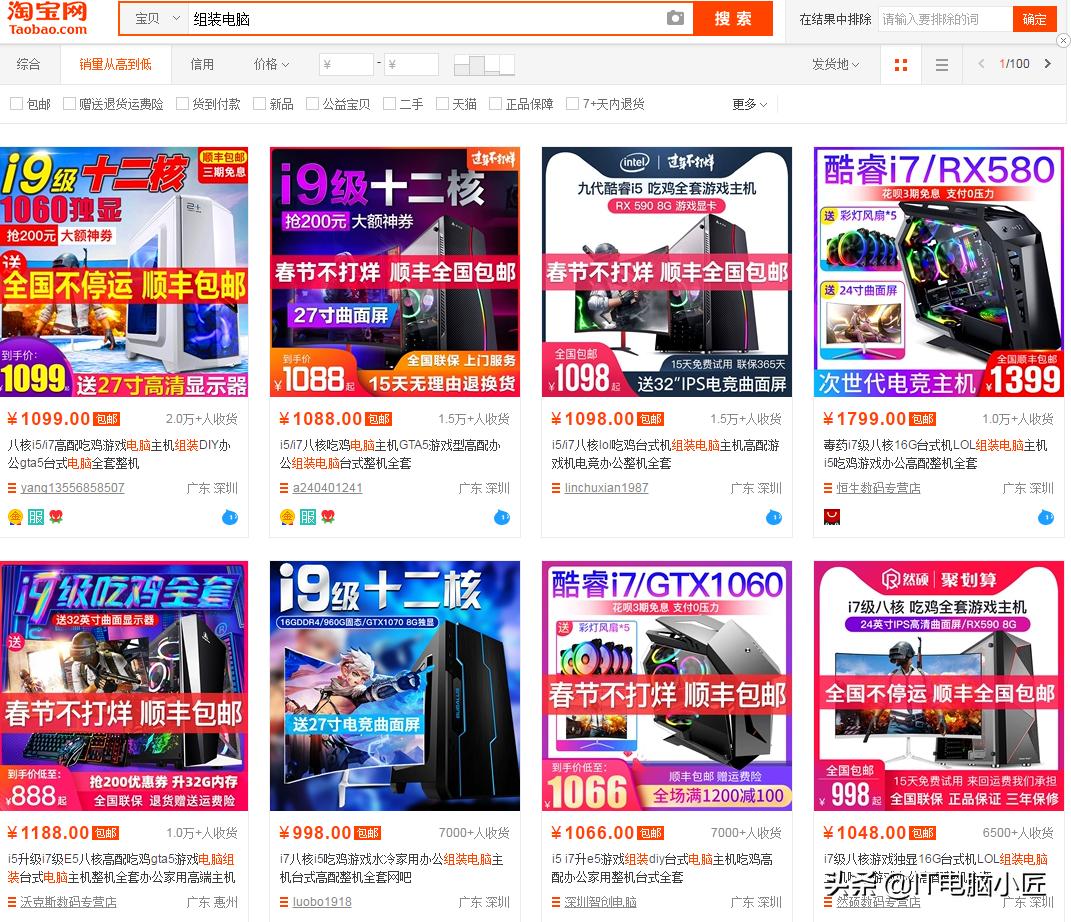Enable the 包邮 filter checkbox
Image resolution: width=1071 pixels, height=922 pixels.
pos(16,103)
